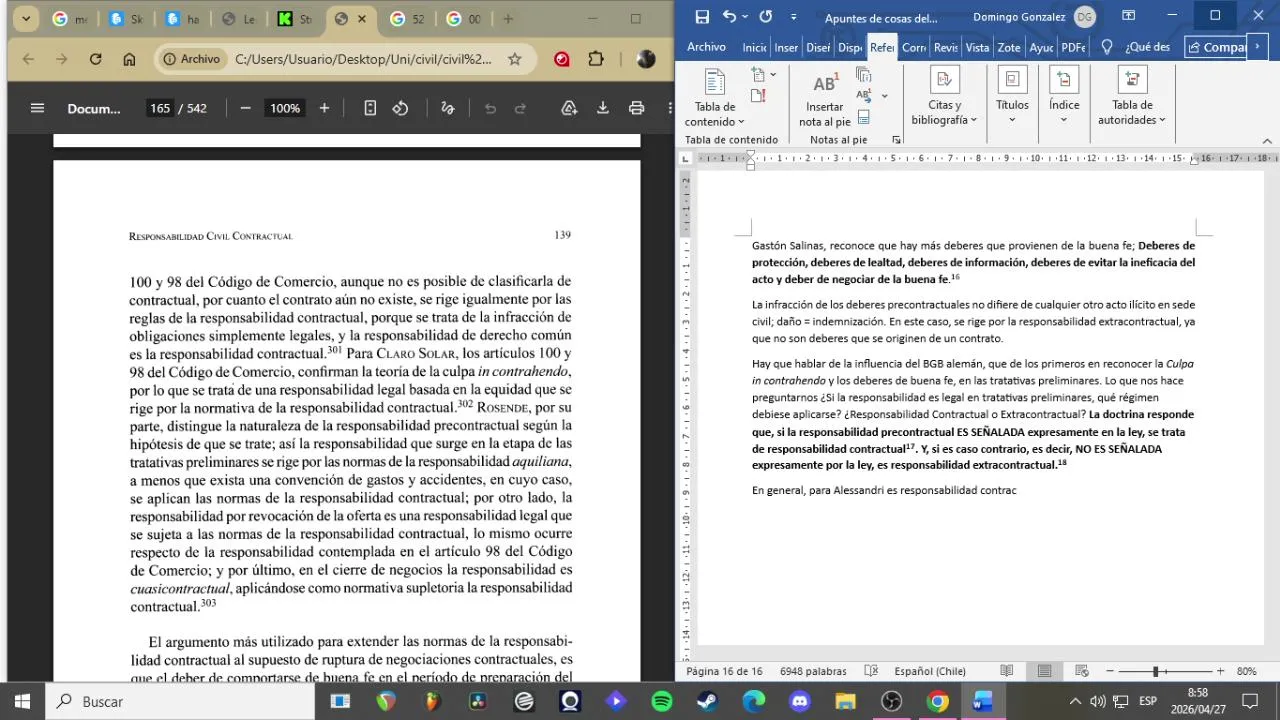Image resolution: width=1280 pixels, height=720 pixels.
Task: Click Insertar nota al pie button
Action: tap(825, 99)
